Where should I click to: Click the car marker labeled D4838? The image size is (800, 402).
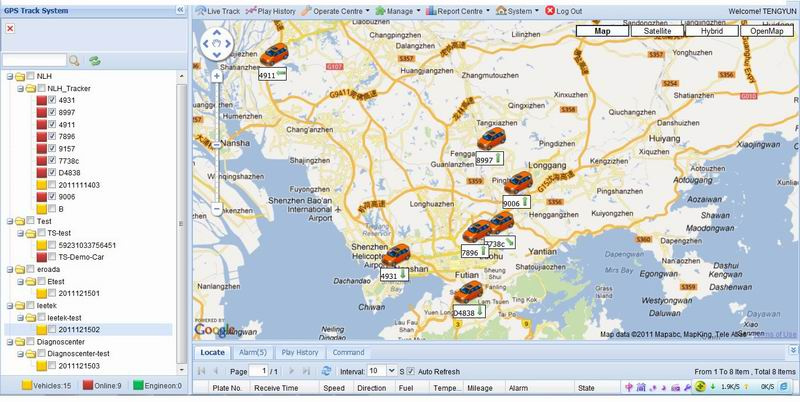point(468,291)
